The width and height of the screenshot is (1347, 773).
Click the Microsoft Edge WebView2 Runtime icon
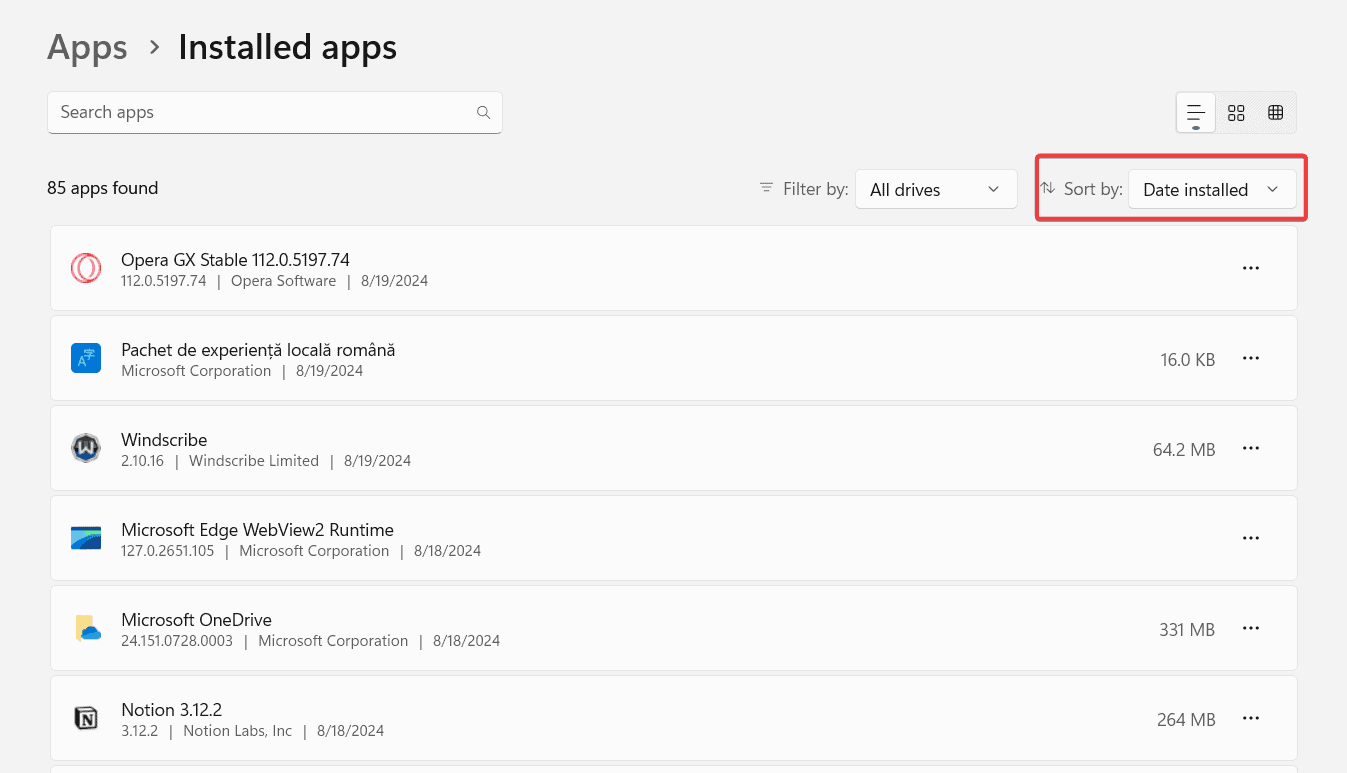point(86,538)
